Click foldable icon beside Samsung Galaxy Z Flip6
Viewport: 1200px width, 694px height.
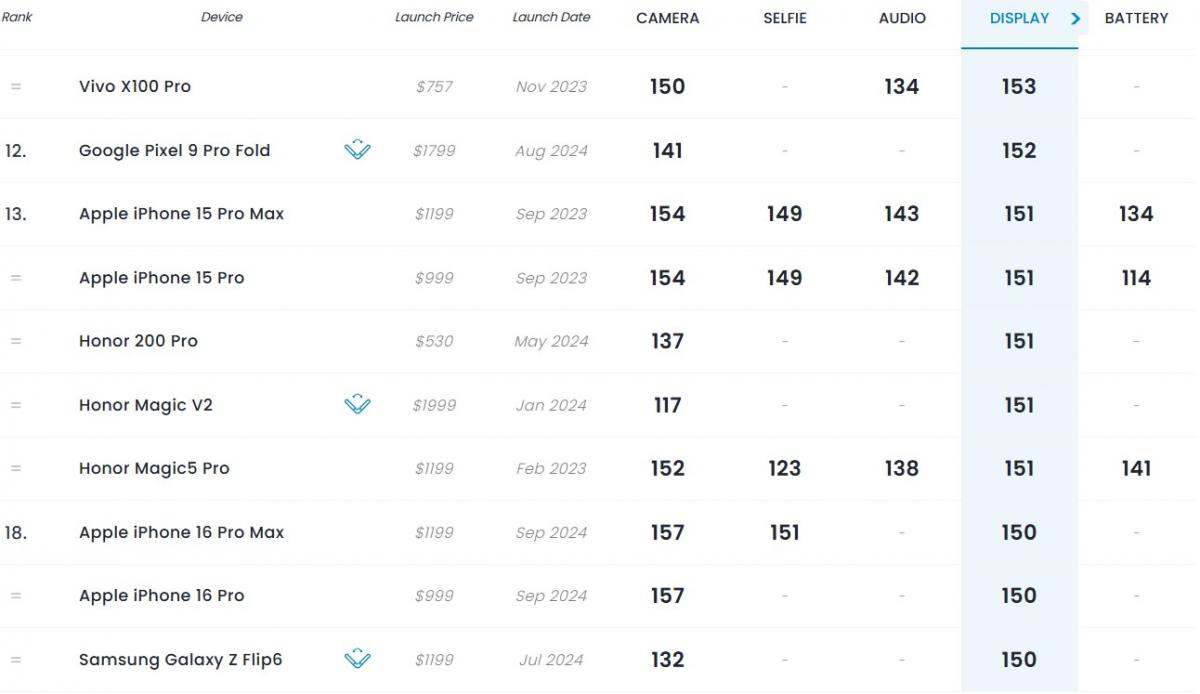[357, 659]
